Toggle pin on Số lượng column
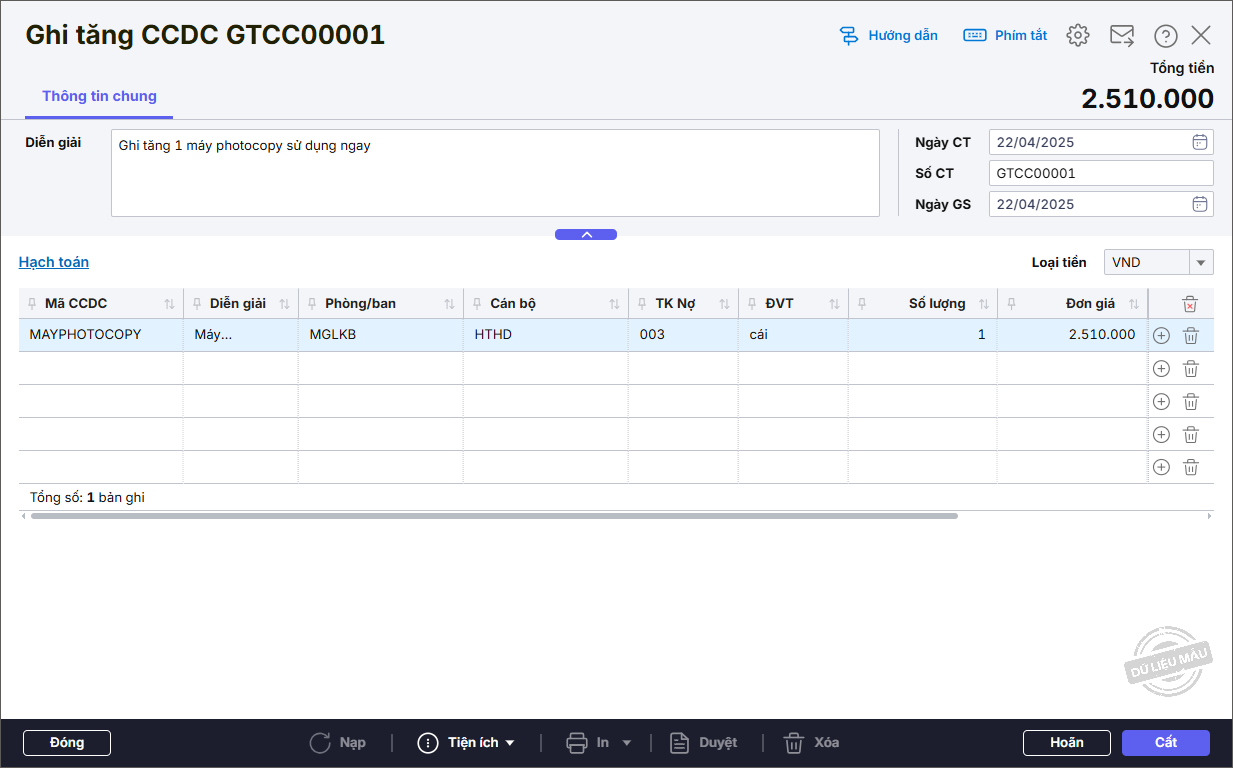The height and width of the screenshot is (768, 1233). pos(863,304)
